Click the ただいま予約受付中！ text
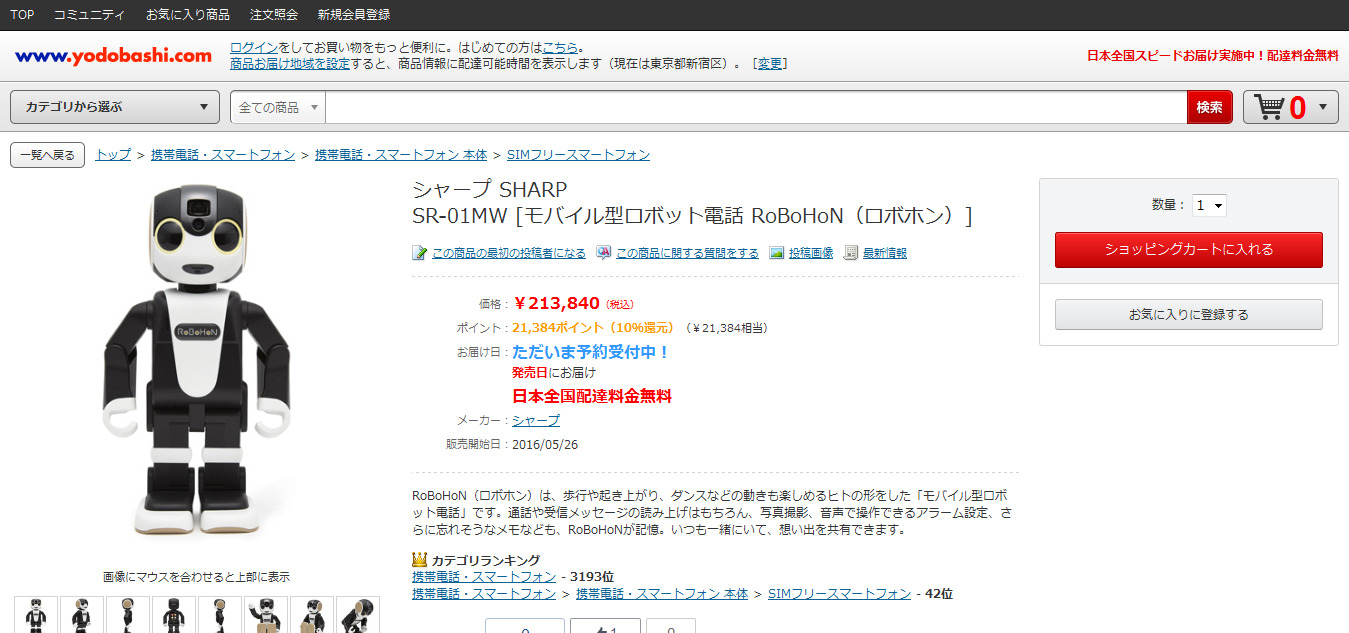 click(x=591, y=352)
